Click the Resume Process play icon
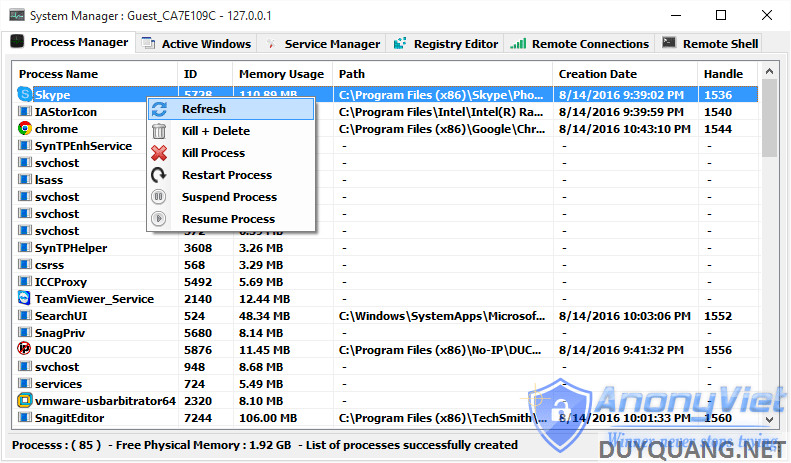This screenshot has width=791, height=463. (x=159, y=219)
